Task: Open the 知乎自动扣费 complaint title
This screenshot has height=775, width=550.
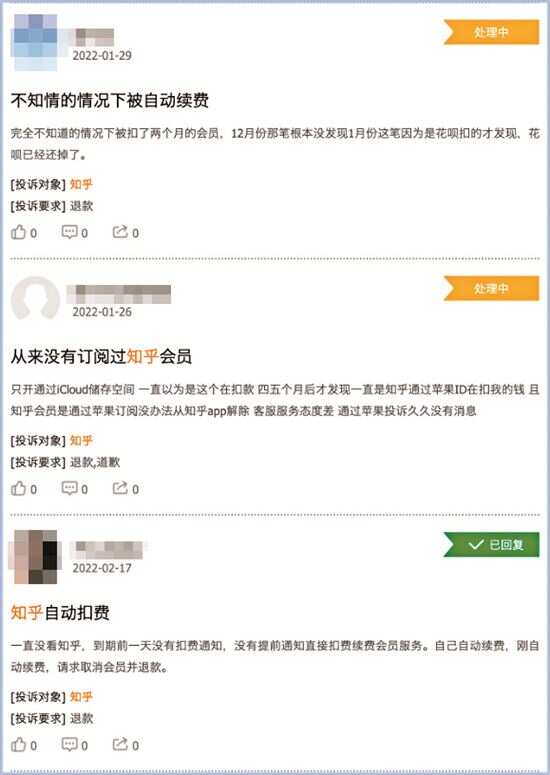Action: [x=60, y=613]
